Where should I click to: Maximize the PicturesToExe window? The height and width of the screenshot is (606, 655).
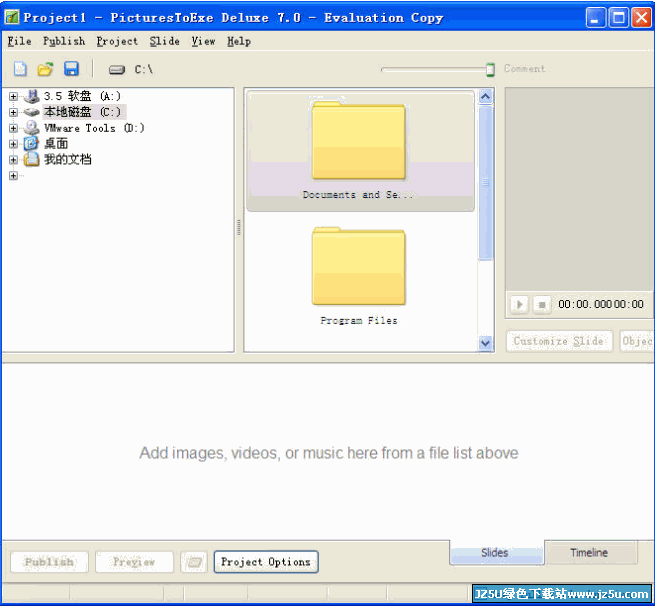point(619,18)
